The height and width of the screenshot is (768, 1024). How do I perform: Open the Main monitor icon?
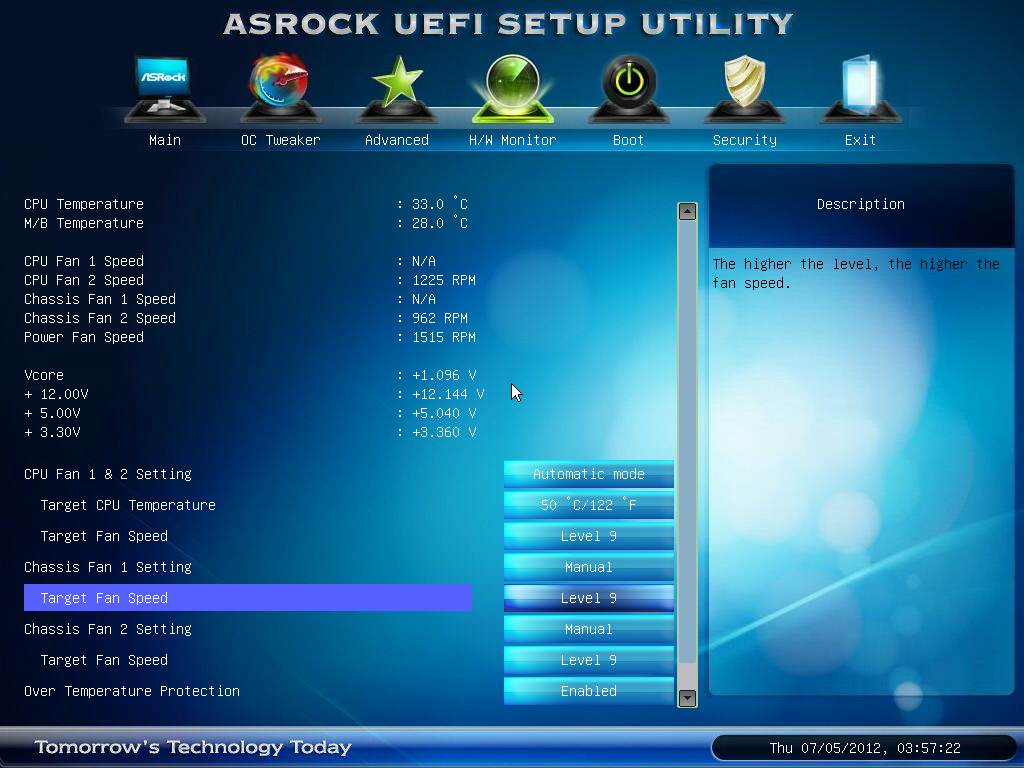click(x=165, y=89)
